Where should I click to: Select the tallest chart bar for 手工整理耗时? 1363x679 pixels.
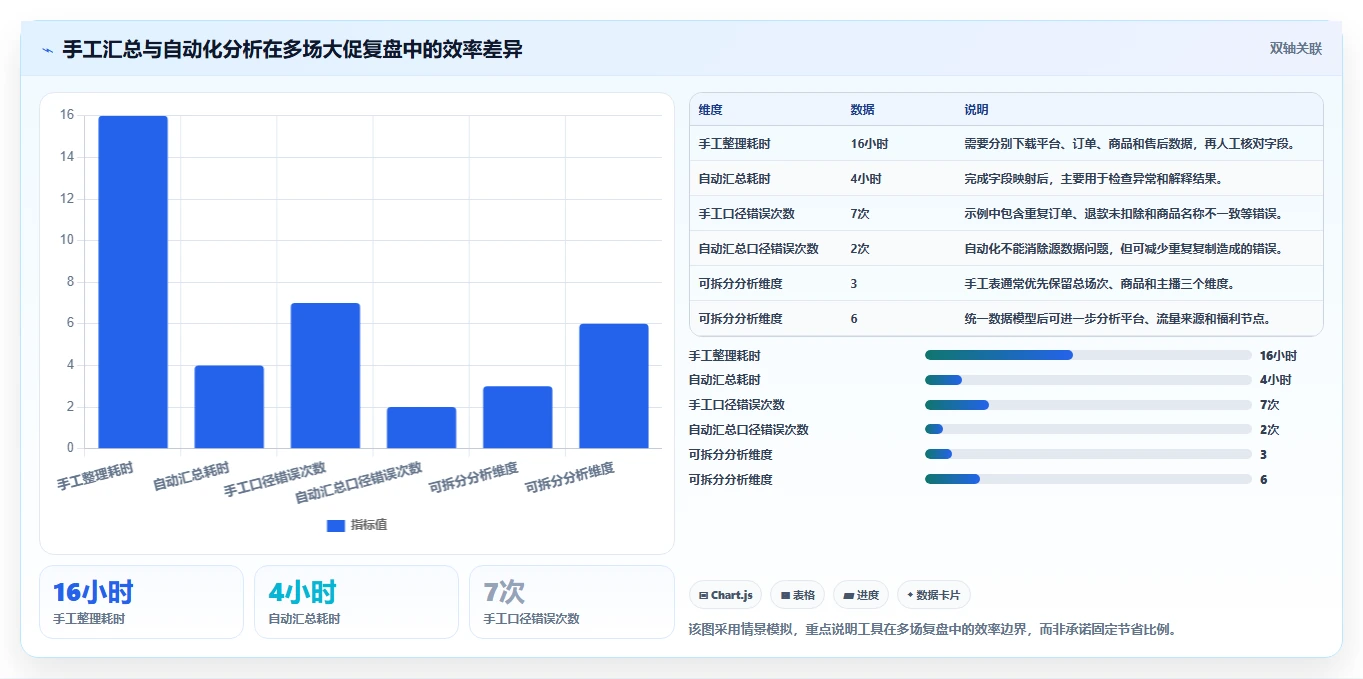point(133,282)
